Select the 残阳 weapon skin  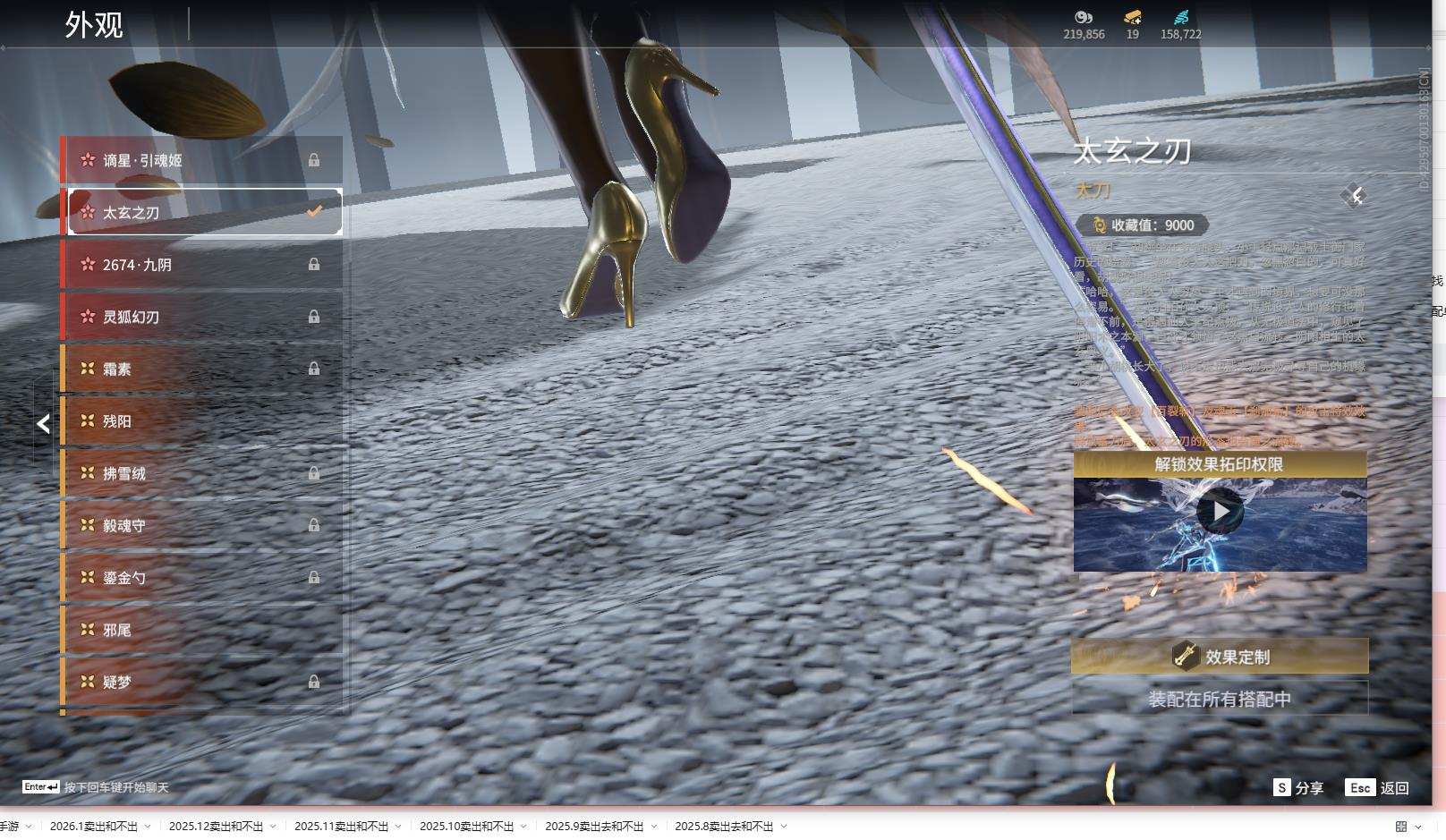[x=201, y=421]
